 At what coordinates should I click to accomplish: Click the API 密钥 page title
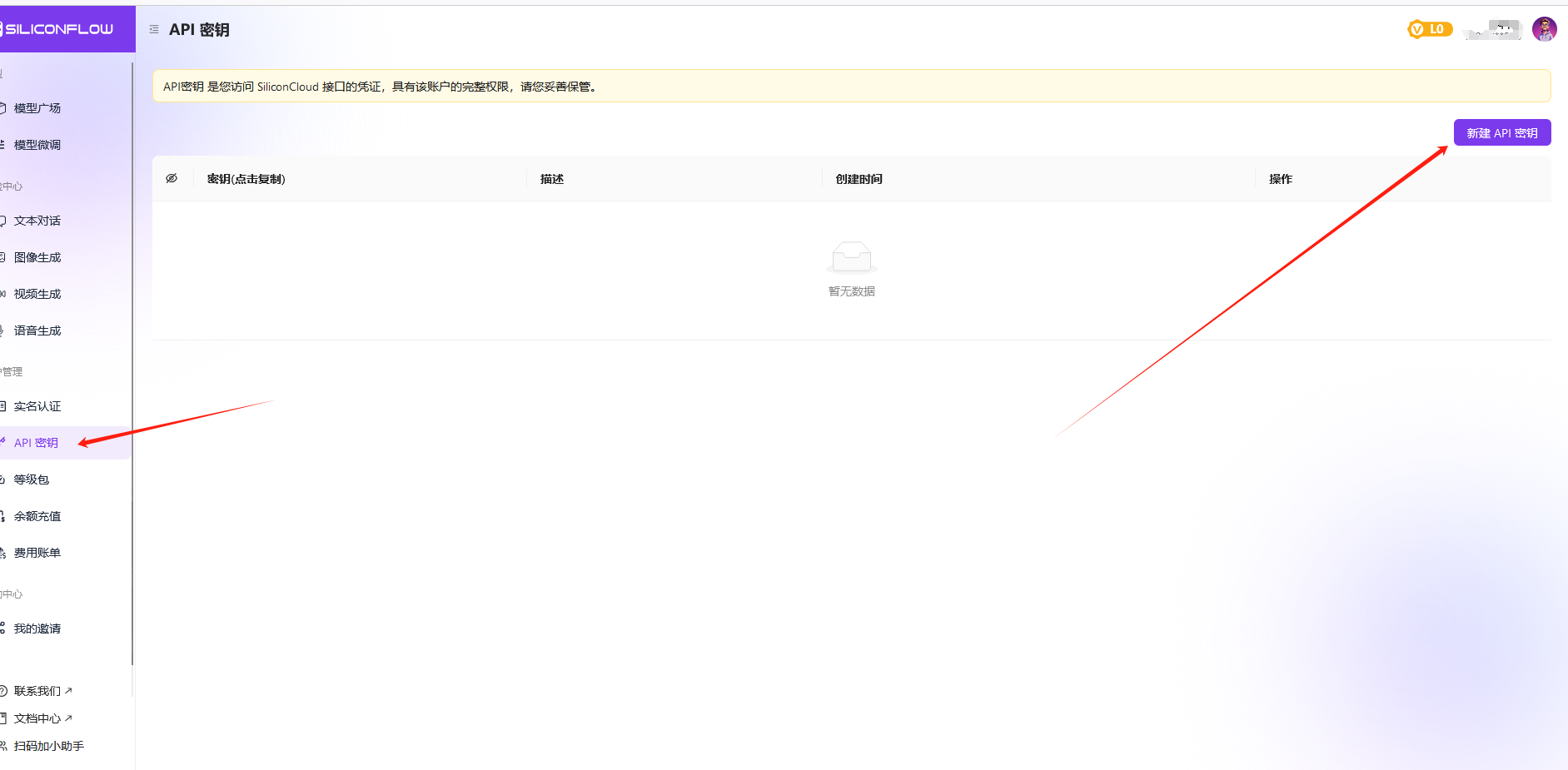tap(199, 30)
